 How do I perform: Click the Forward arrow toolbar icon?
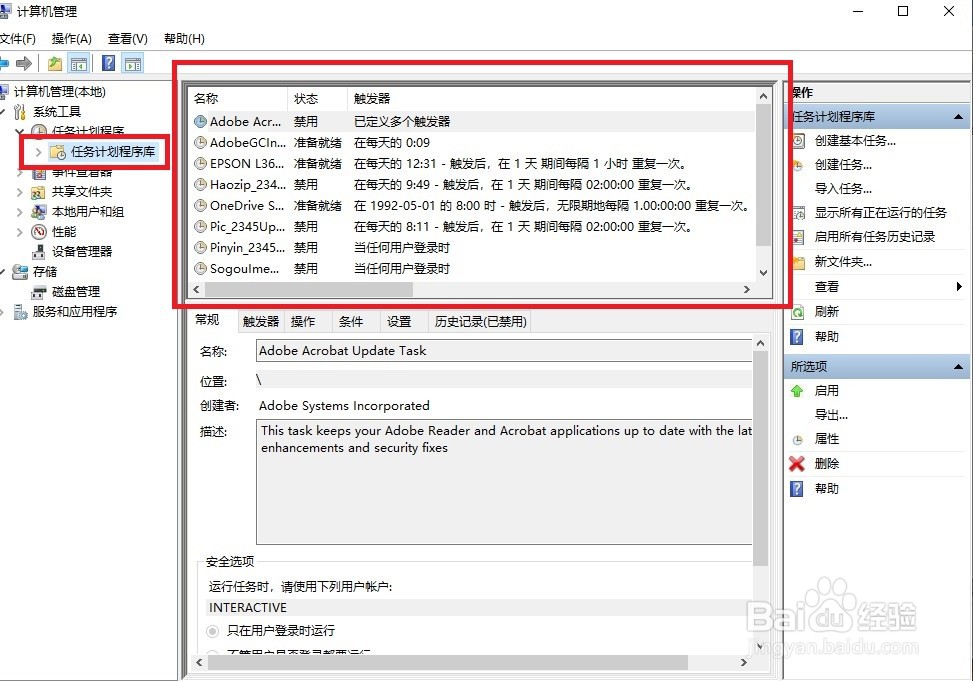pos(24,63)
